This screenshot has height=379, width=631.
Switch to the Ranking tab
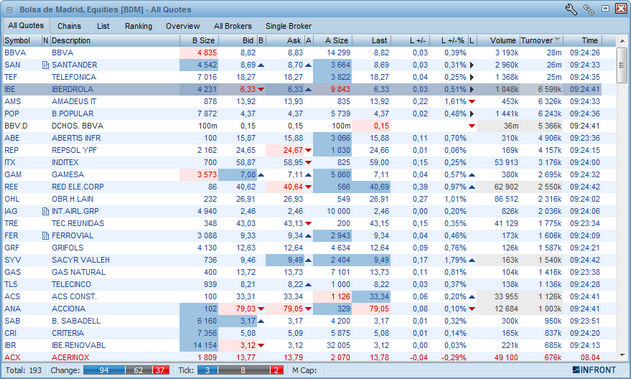(138, 26)
